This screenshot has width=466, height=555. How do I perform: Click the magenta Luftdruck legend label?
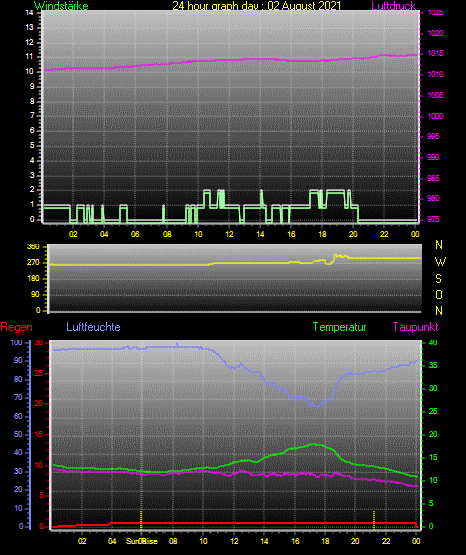tap(393, 5)
